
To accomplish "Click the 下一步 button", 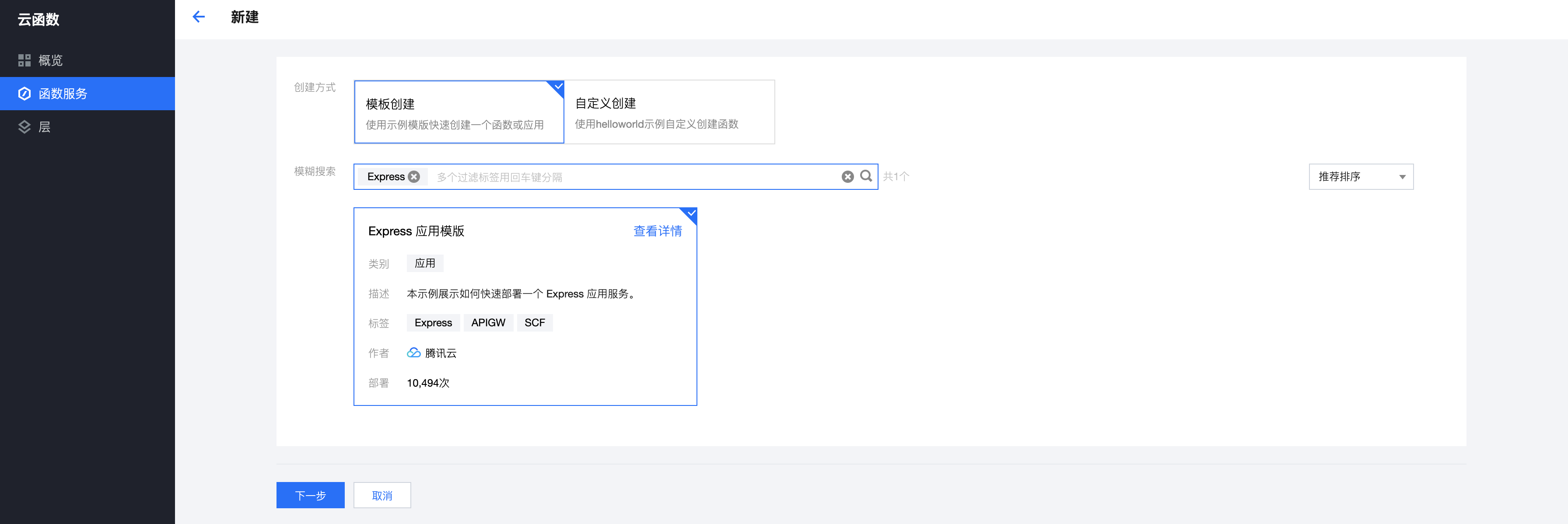I will [x=310, y=496].
